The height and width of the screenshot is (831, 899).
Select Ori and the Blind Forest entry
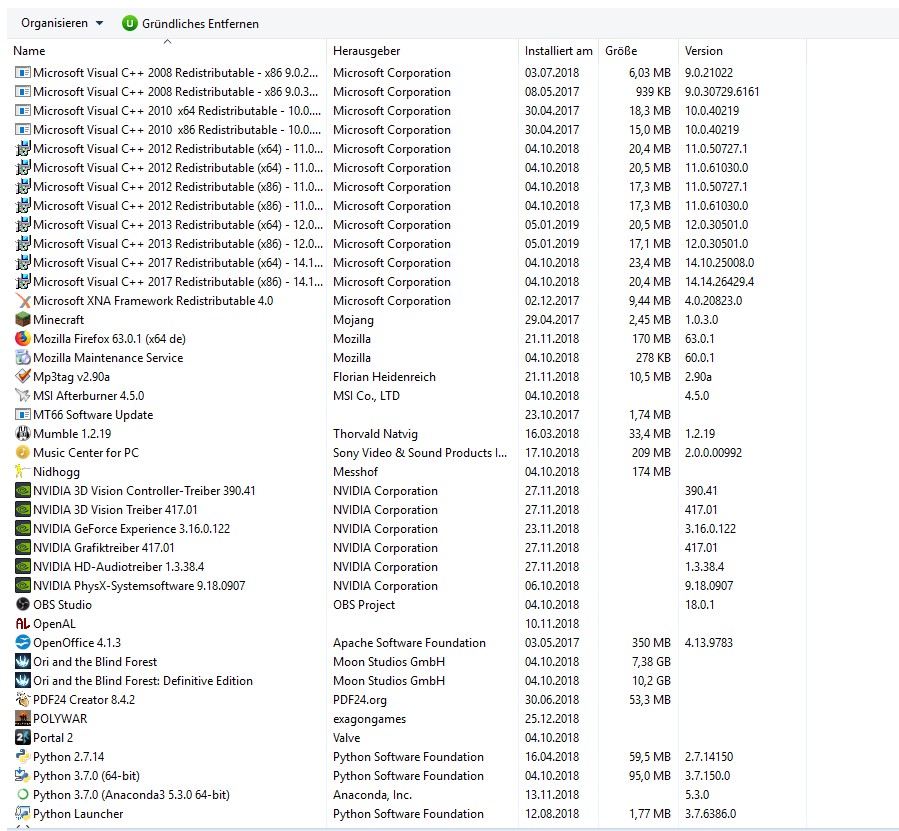[95, 661]
